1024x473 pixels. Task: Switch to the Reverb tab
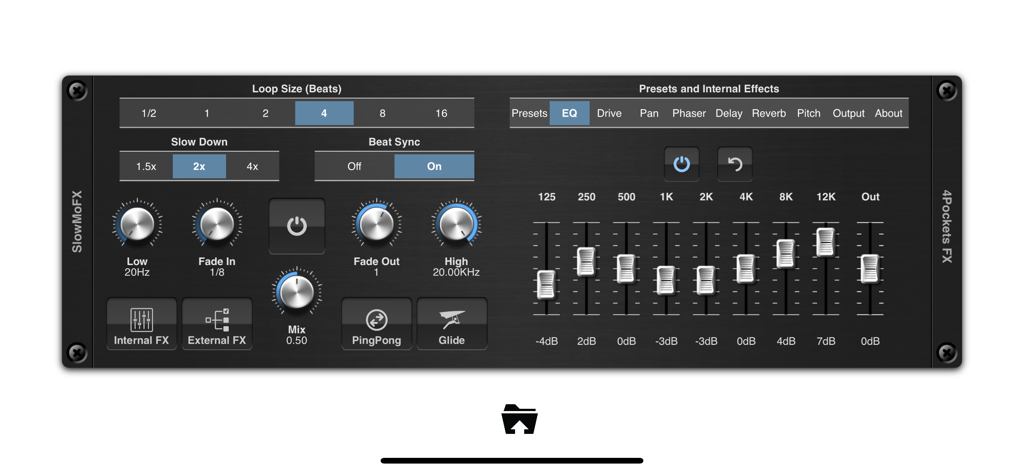(769, 113)
